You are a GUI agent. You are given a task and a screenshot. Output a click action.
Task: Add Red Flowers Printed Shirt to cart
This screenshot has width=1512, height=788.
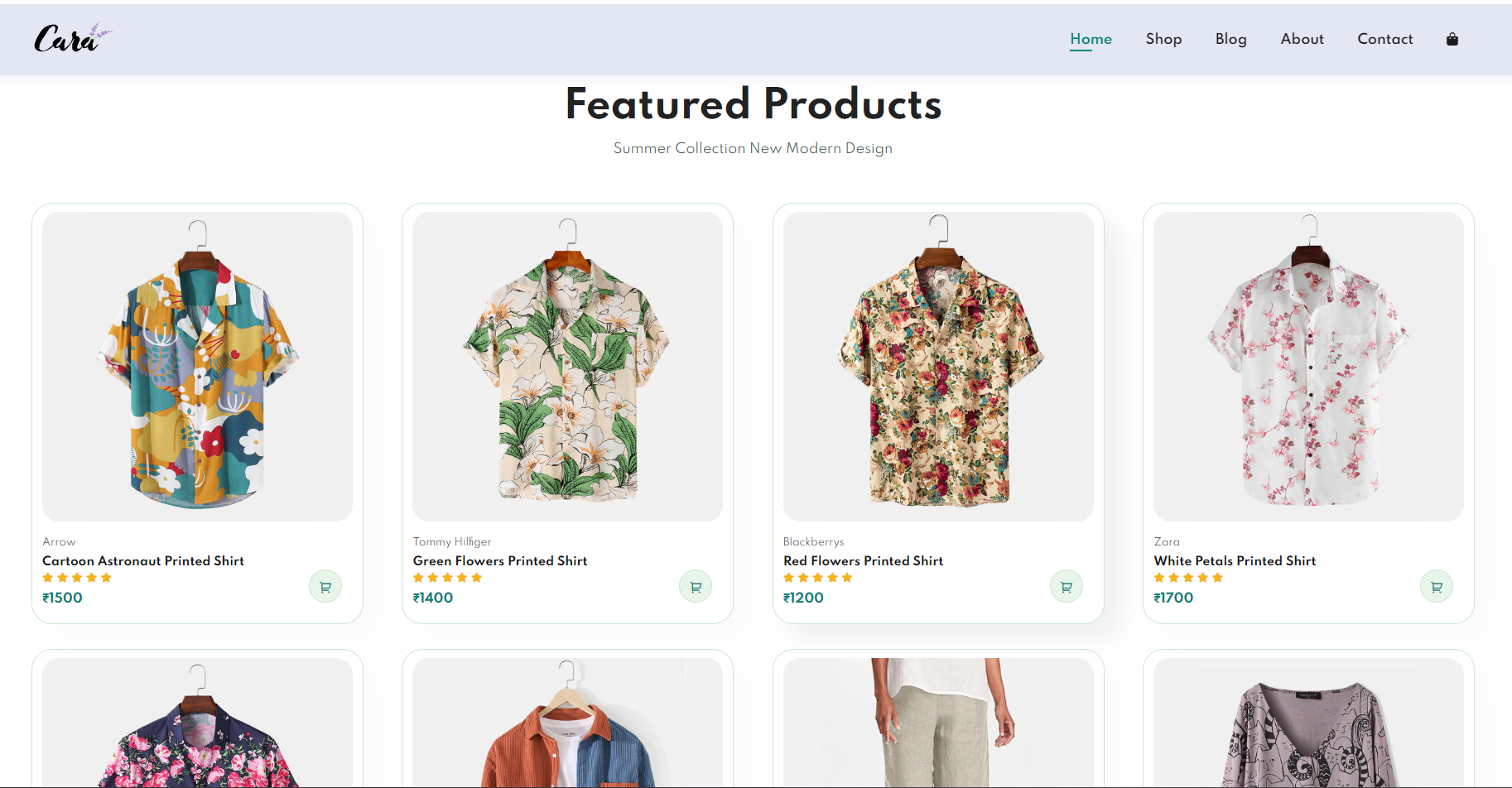click(x=1066, y=587)
